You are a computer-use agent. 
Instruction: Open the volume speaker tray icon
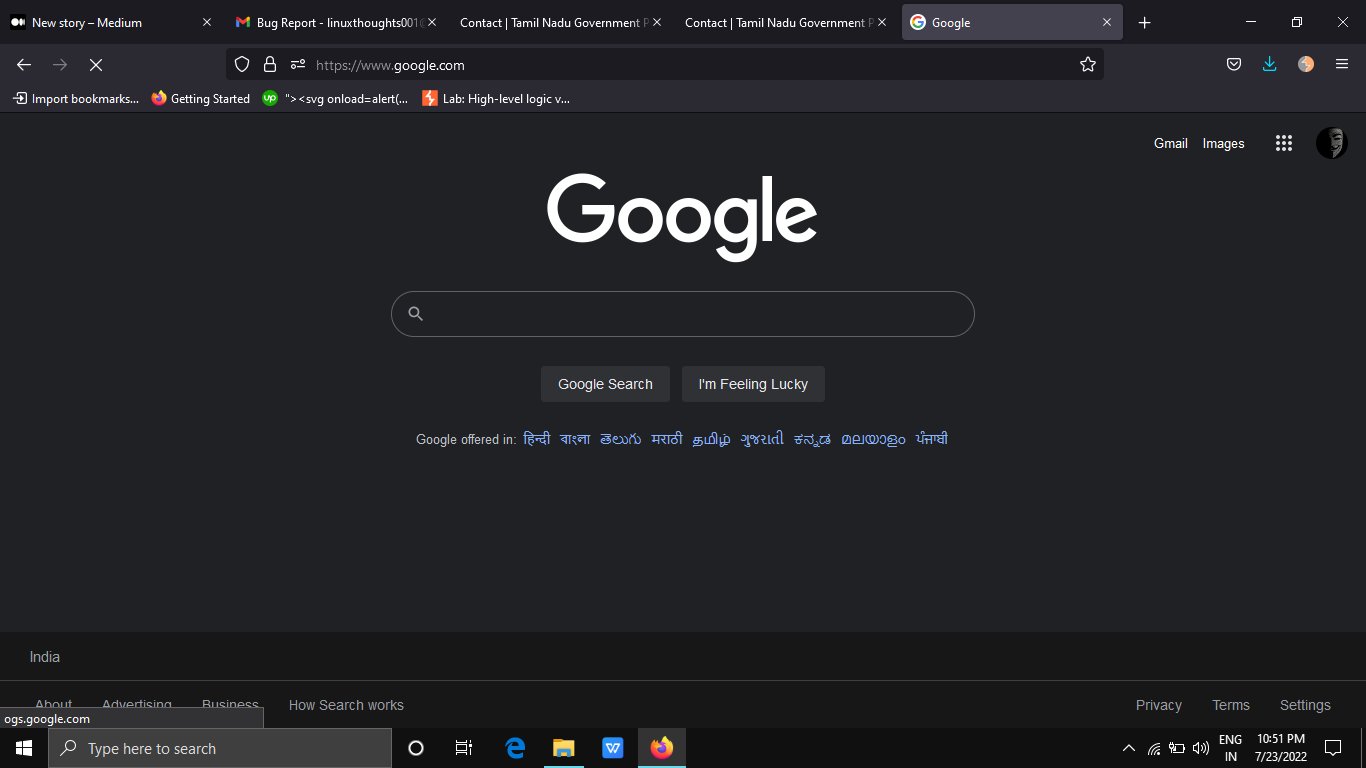click(x=1201, y=748)
